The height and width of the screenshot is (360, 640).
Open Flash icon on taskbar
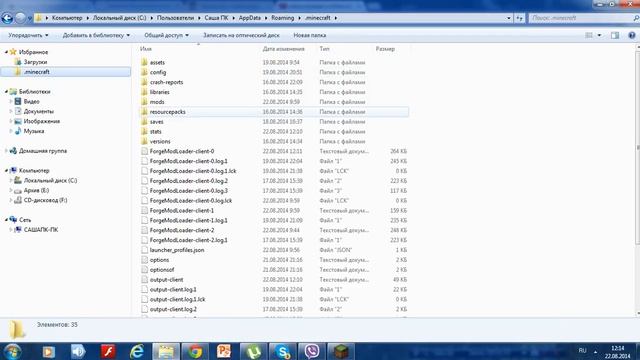[108, 351]
